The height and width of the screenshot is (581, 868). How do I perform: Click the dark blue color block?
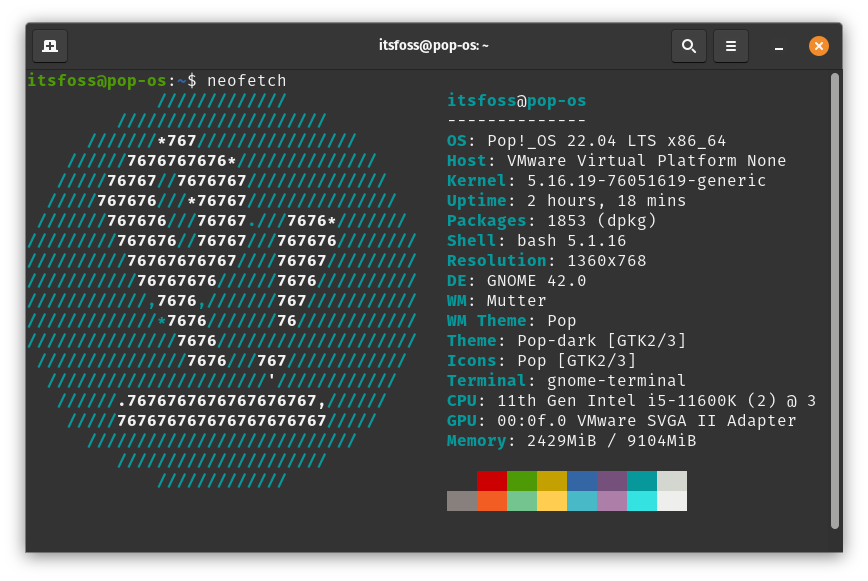tap(581, 481)
